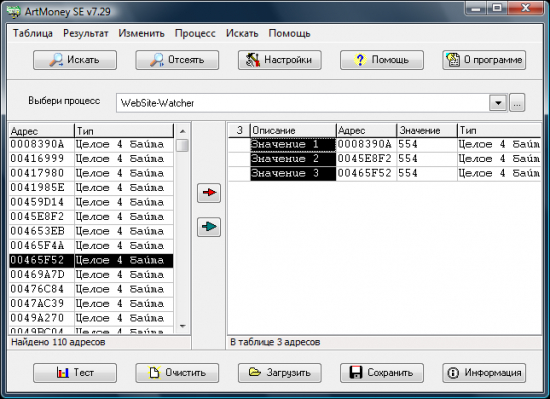Image resolution: width=550 pixels, height=399 pixels.
Task: Click the results list scroll-down arrow
Action: point(182,326)
